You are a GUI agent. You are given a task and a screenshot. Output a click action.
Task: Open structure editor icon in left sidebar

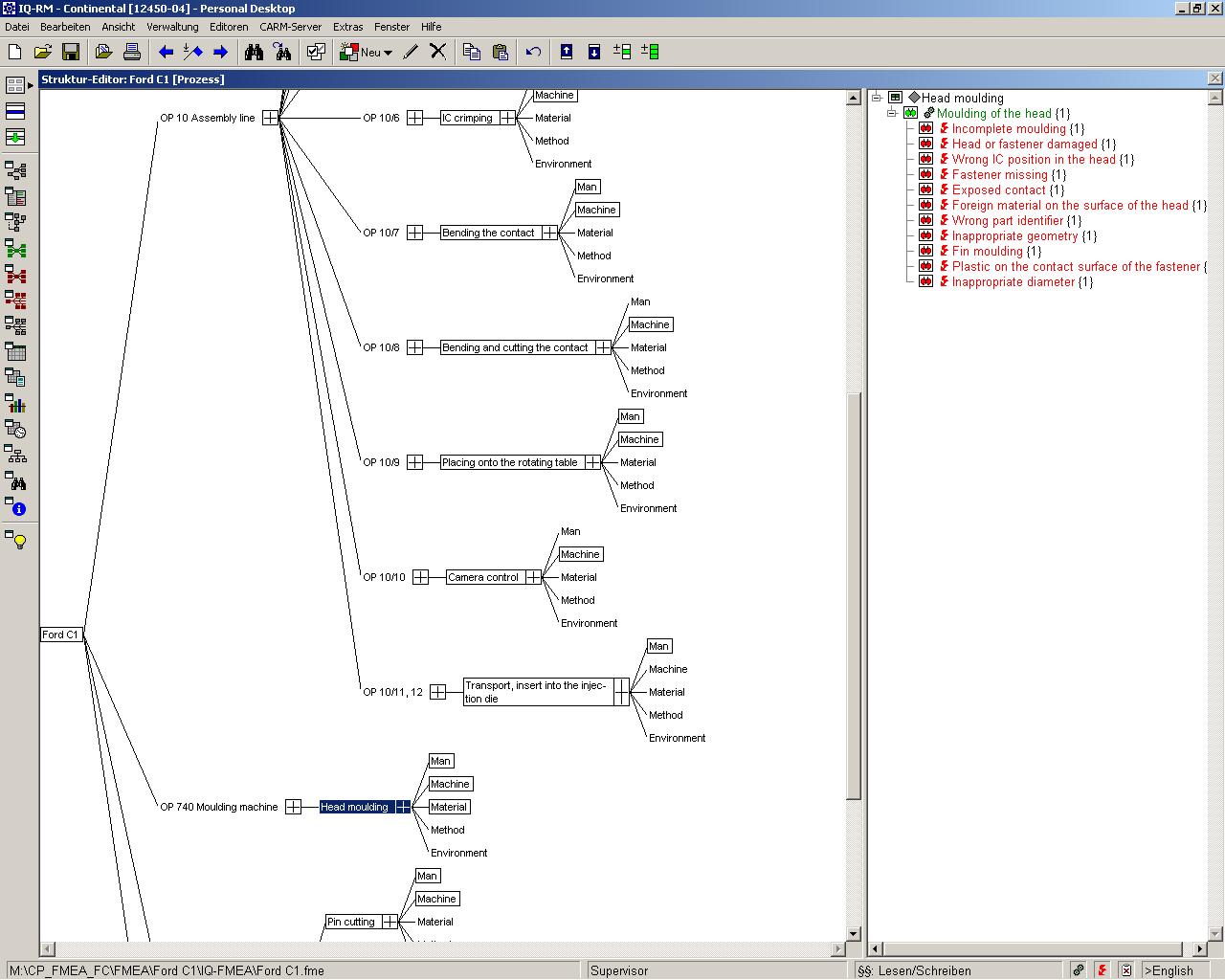pos(15,171)
